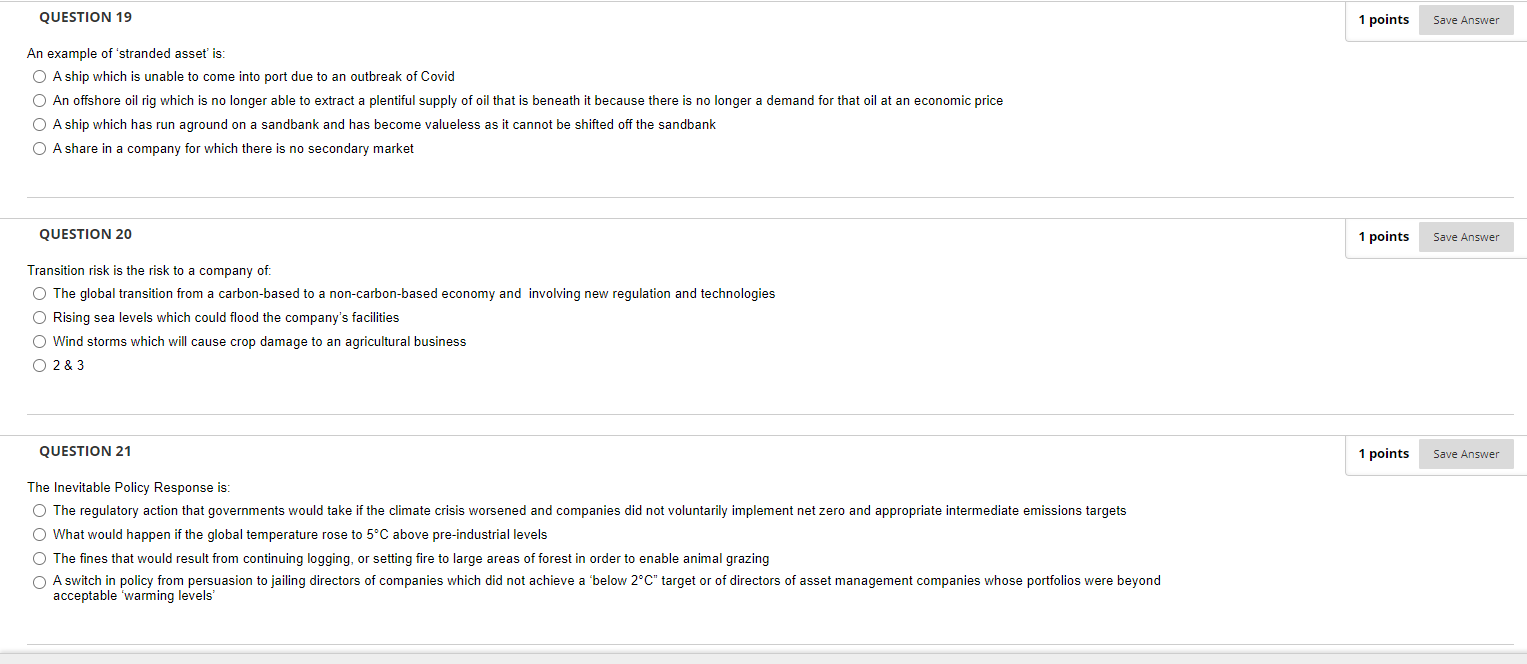Choose the global transition answer for Question 20
Image resolution: width=1527 pixels, height=664 pixels.
[39, 293]
